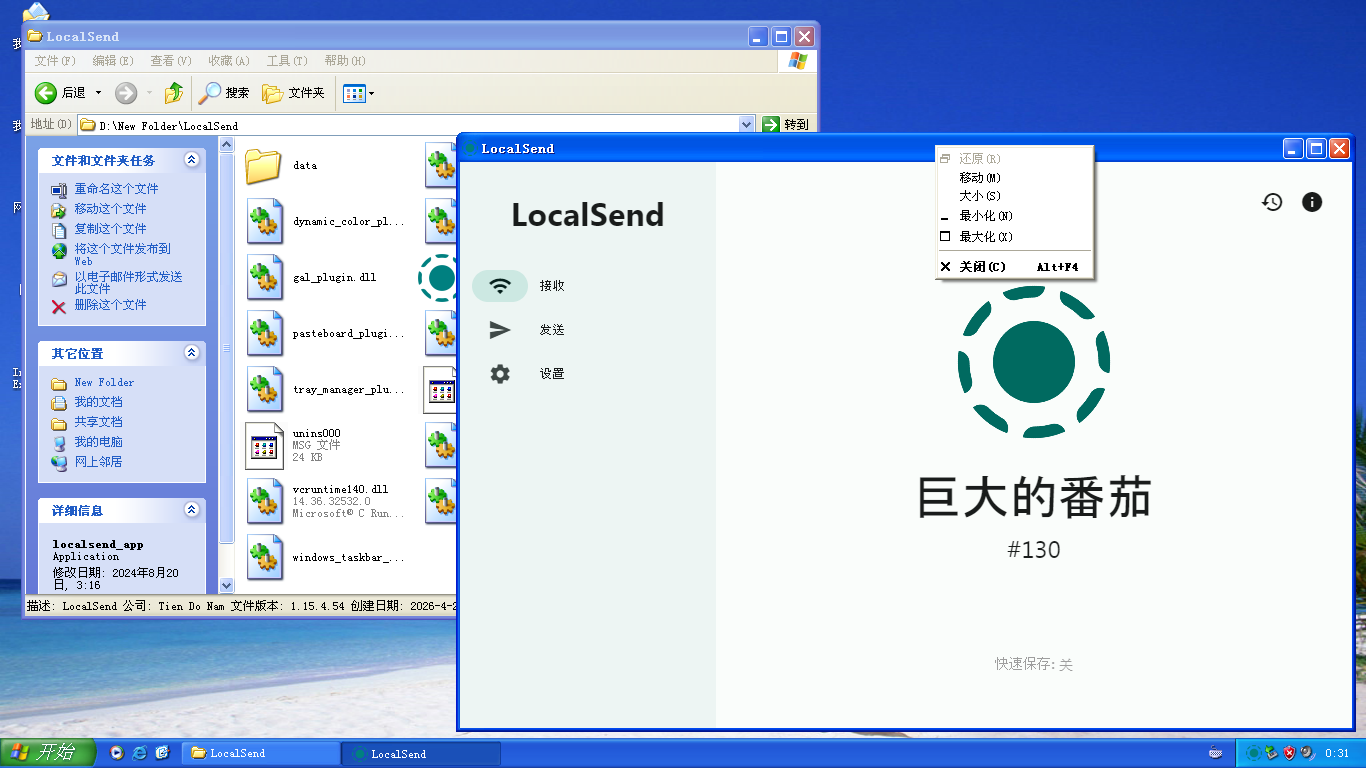Select the data folder

coord(264,166)
